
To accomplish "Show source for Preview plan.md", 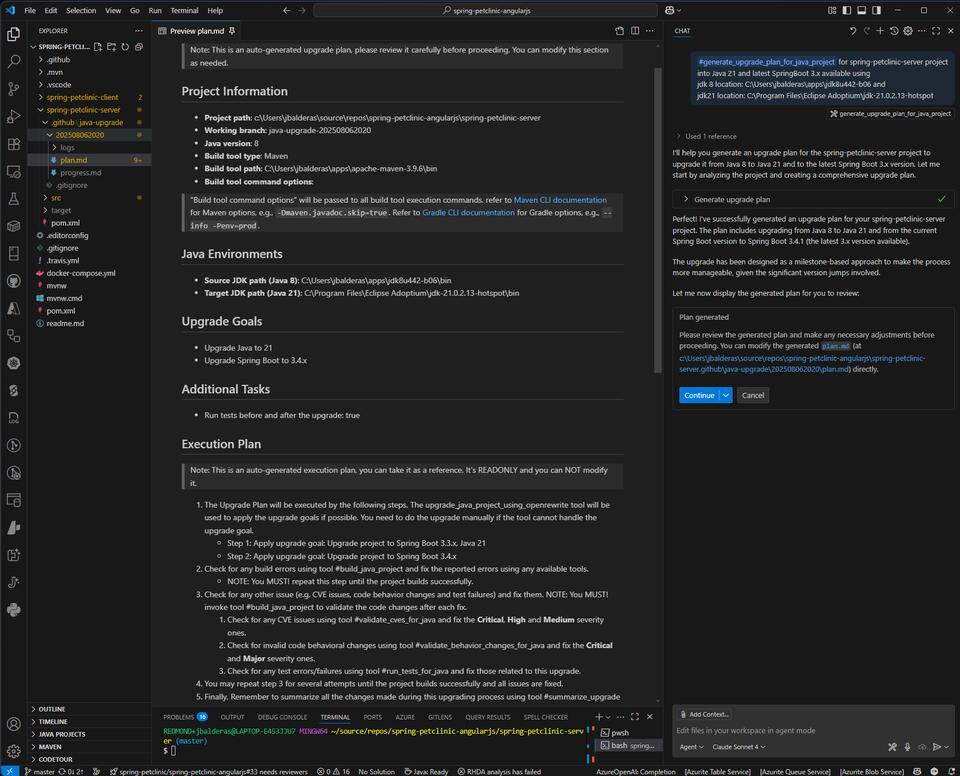I will coord(620,31).
